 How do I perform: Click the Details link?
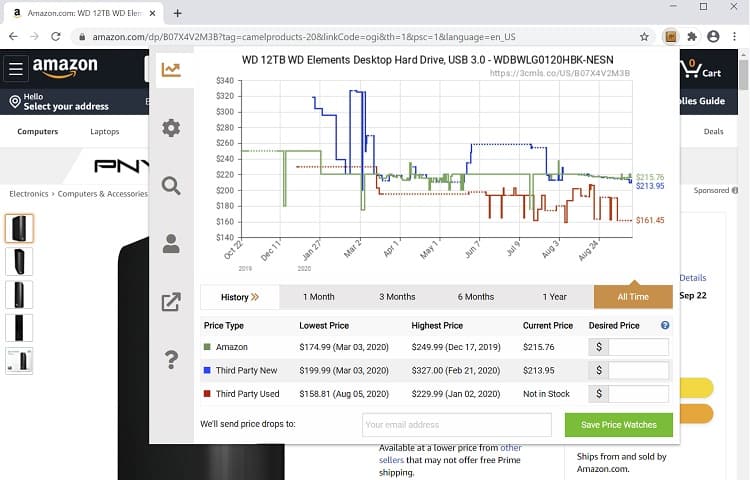693,278
